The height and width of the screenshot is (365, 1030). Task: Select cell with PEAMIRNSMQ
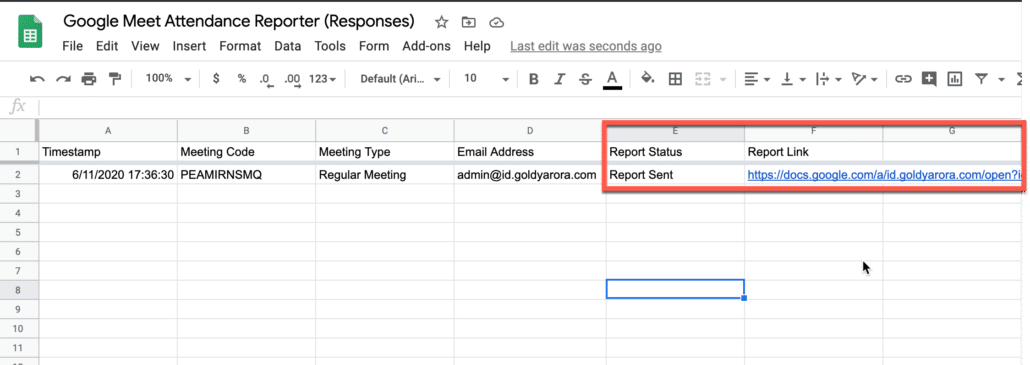click(246, 175)
